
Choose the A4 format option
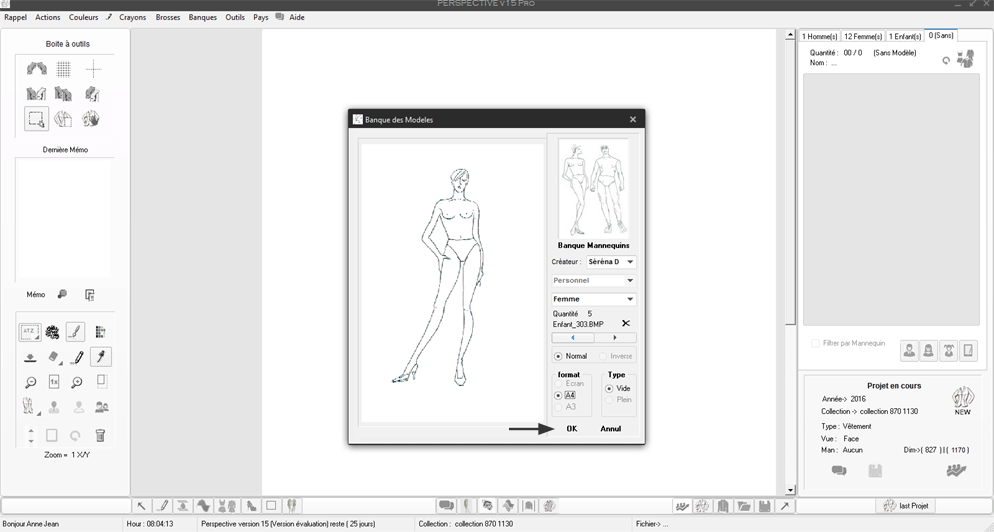pos(558,396)
